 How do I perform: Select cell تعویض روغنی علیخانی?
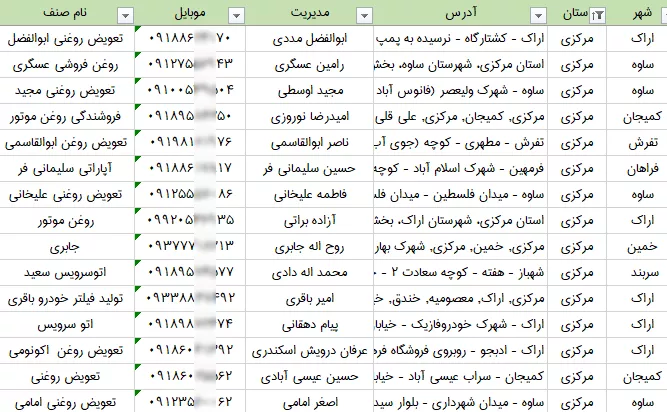(x=67, y=195)
